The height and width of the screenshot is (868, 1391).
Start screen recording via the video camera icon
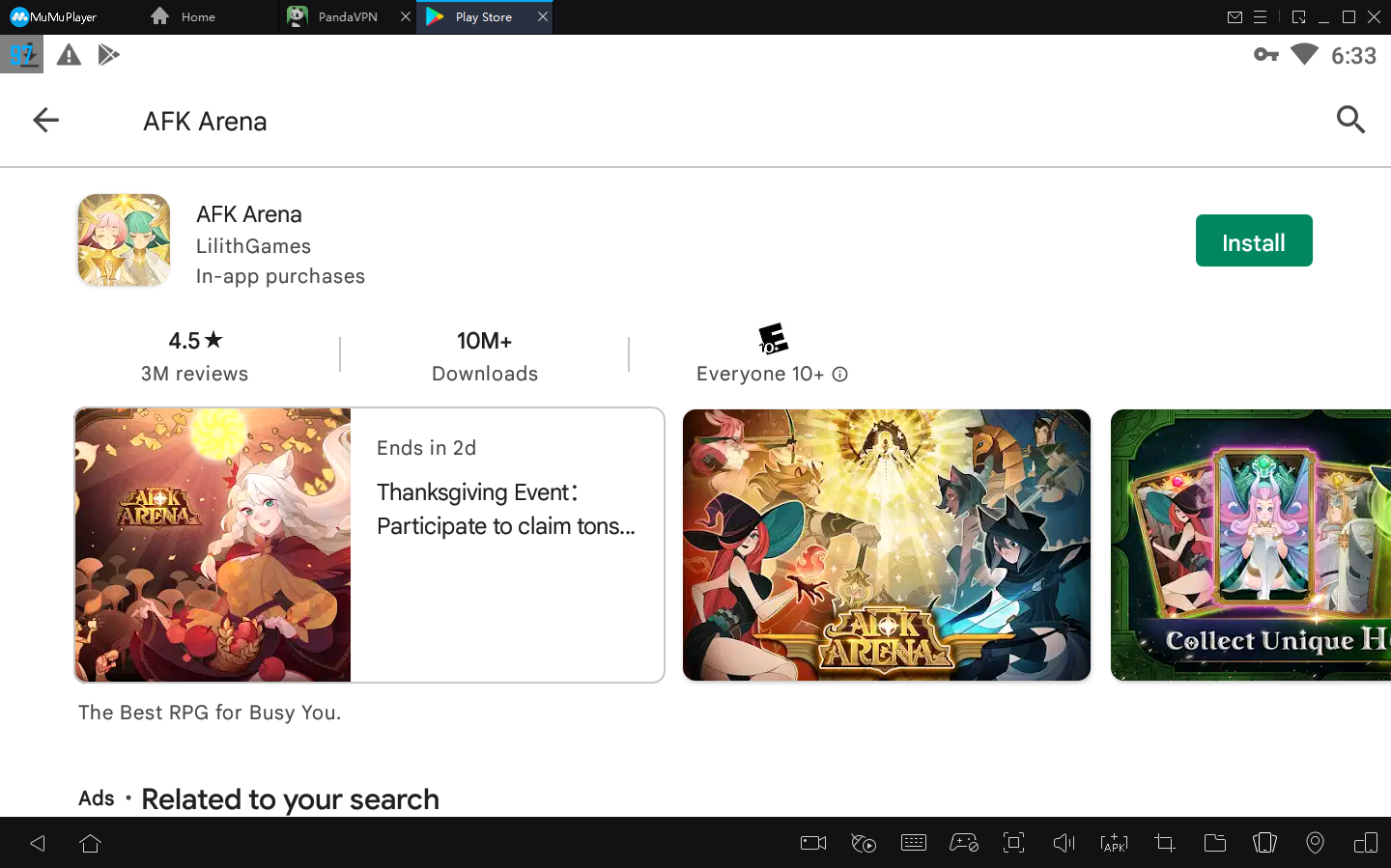click(x=812, y=842)
